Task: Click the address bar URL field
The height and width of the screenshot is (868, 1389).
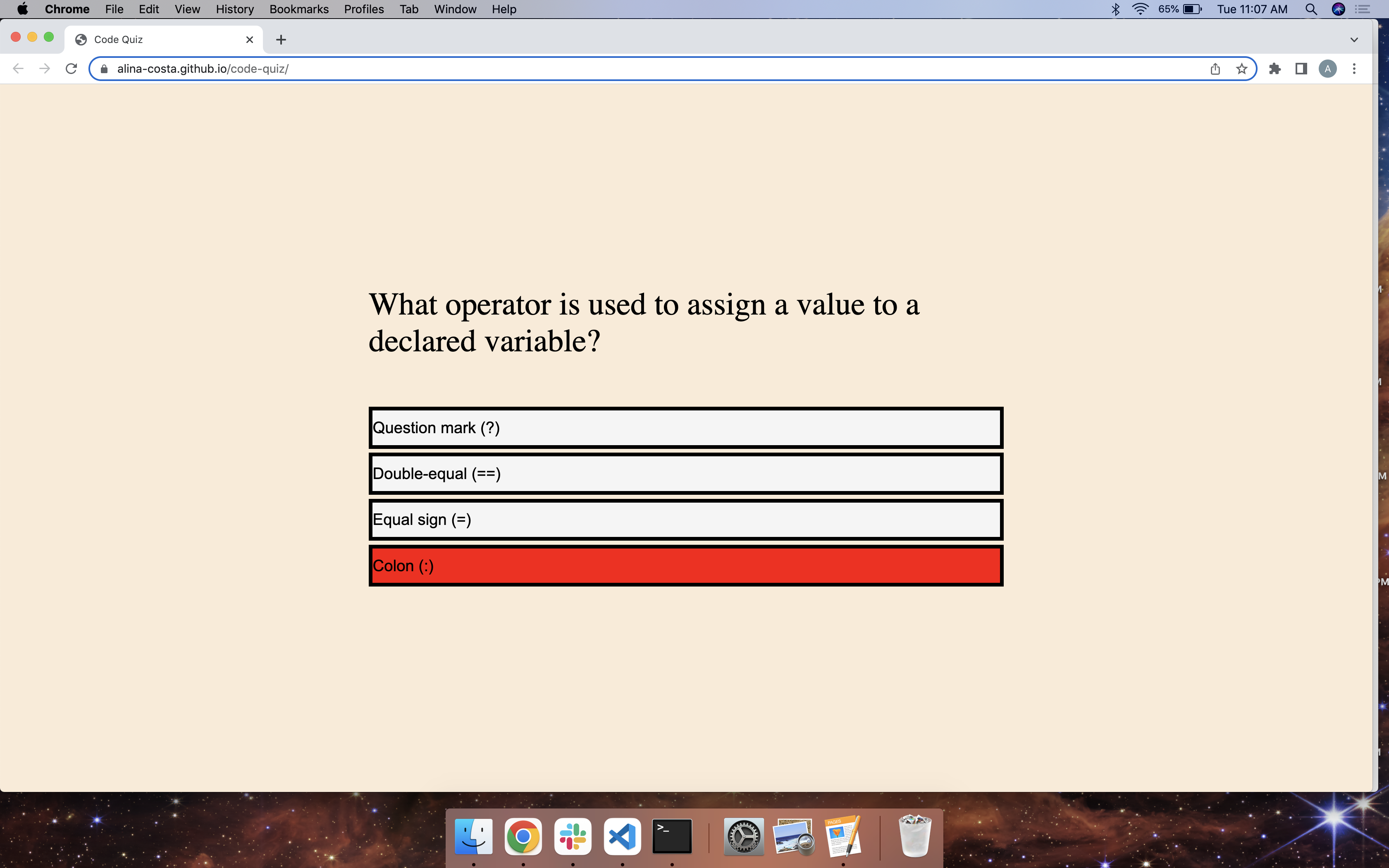Action: pyautogui.click(x=402, y=68)
